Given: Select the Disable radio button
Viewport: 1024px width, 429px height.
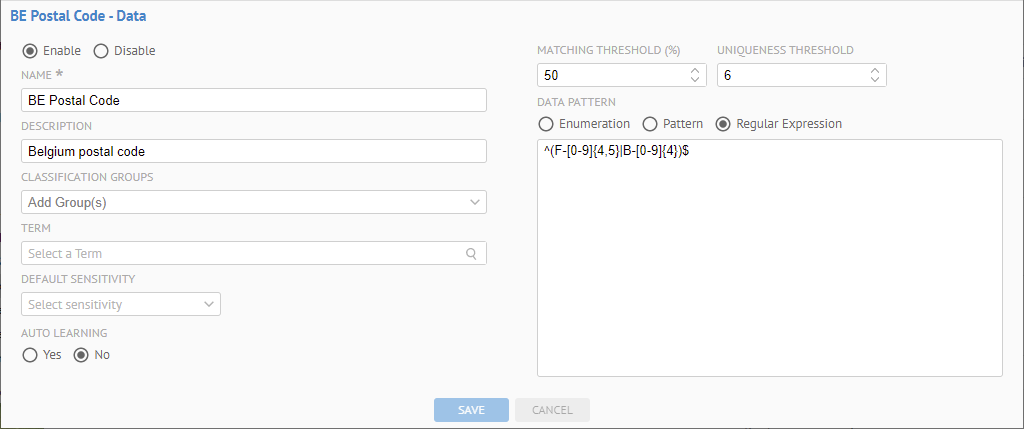Looking at the screenshot, I should [101, 50].
